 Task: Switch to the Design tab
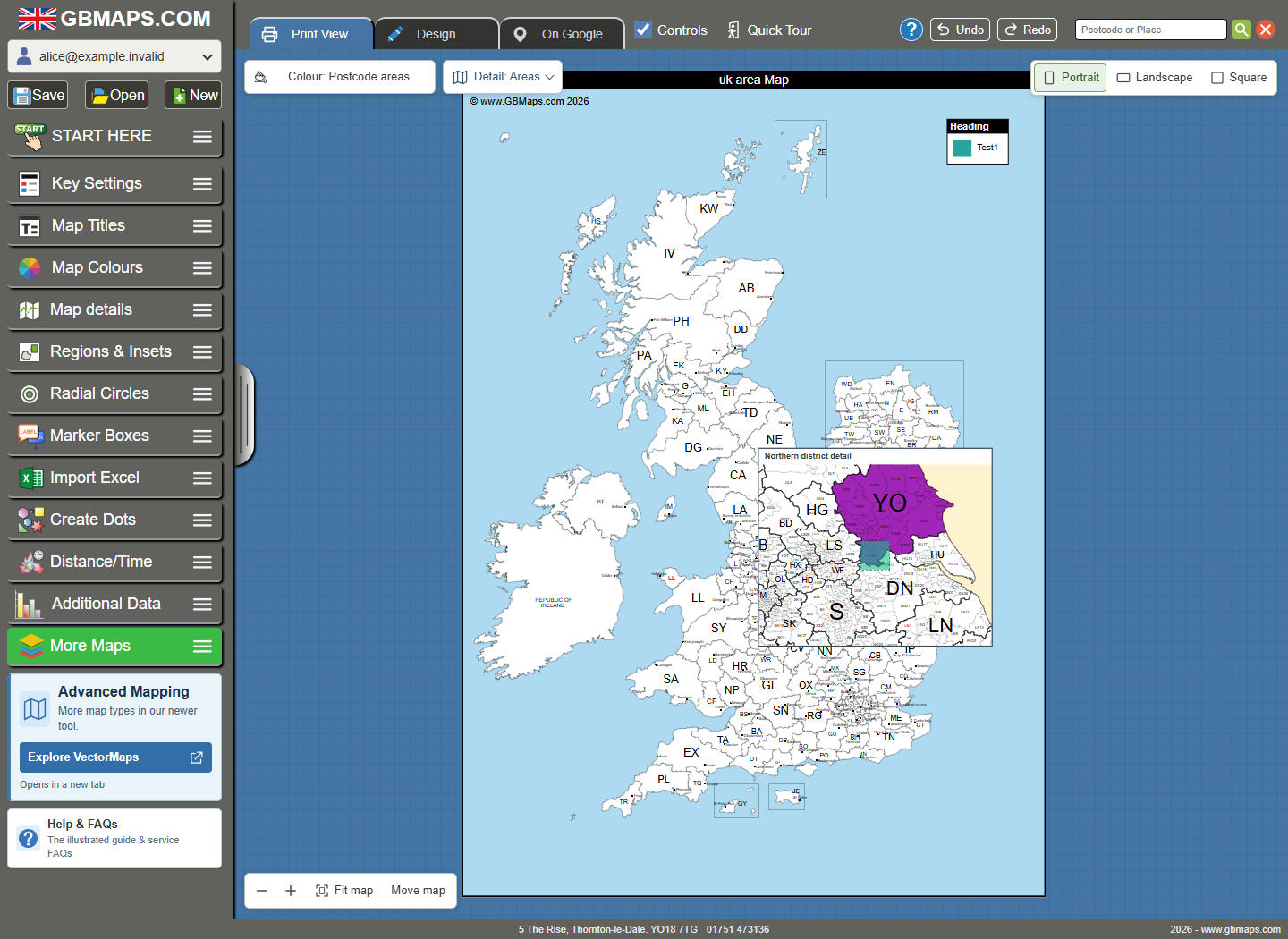click(436, 34)
